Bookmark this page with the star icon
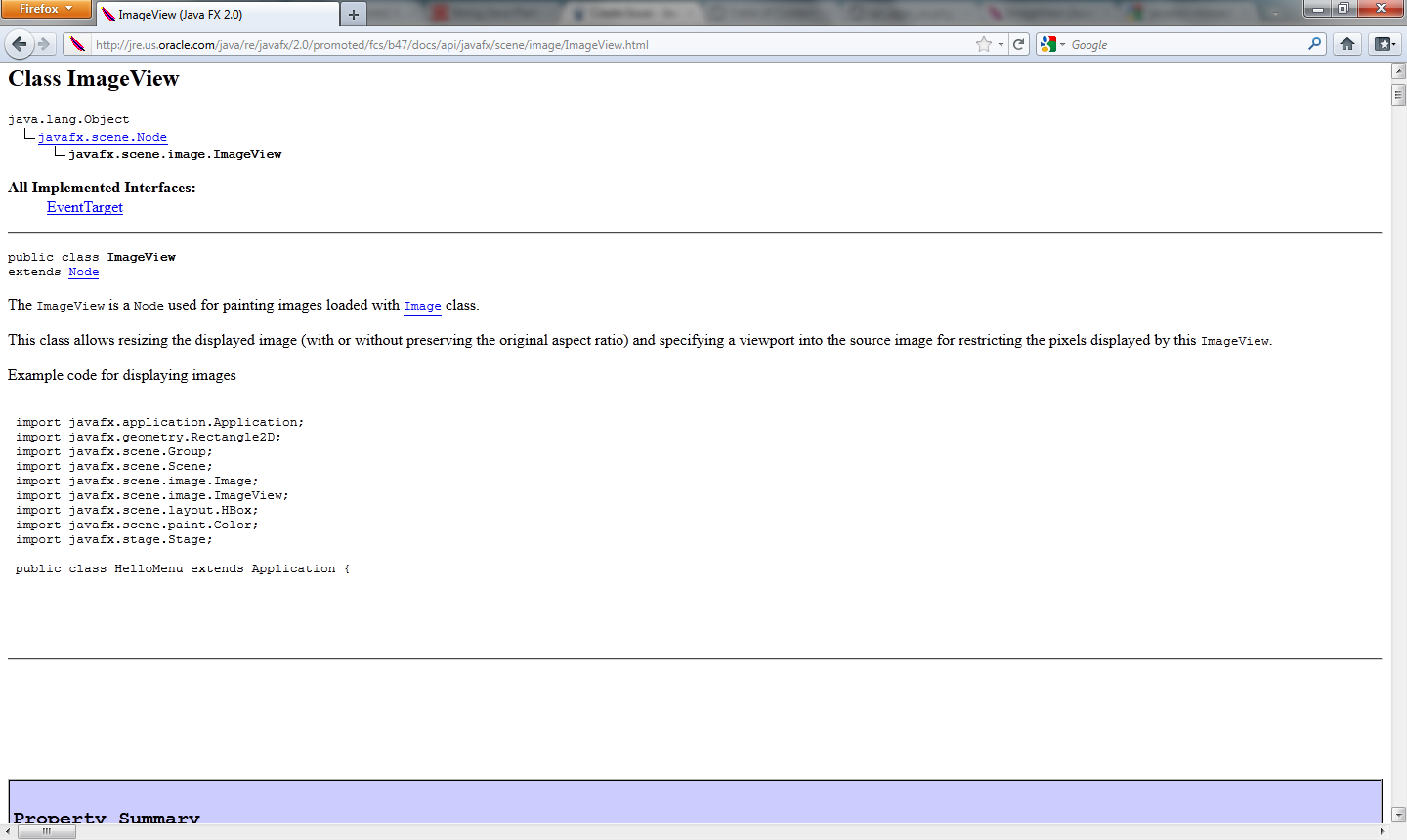Screen dimensions: 1407x840 tap(984, 44)
